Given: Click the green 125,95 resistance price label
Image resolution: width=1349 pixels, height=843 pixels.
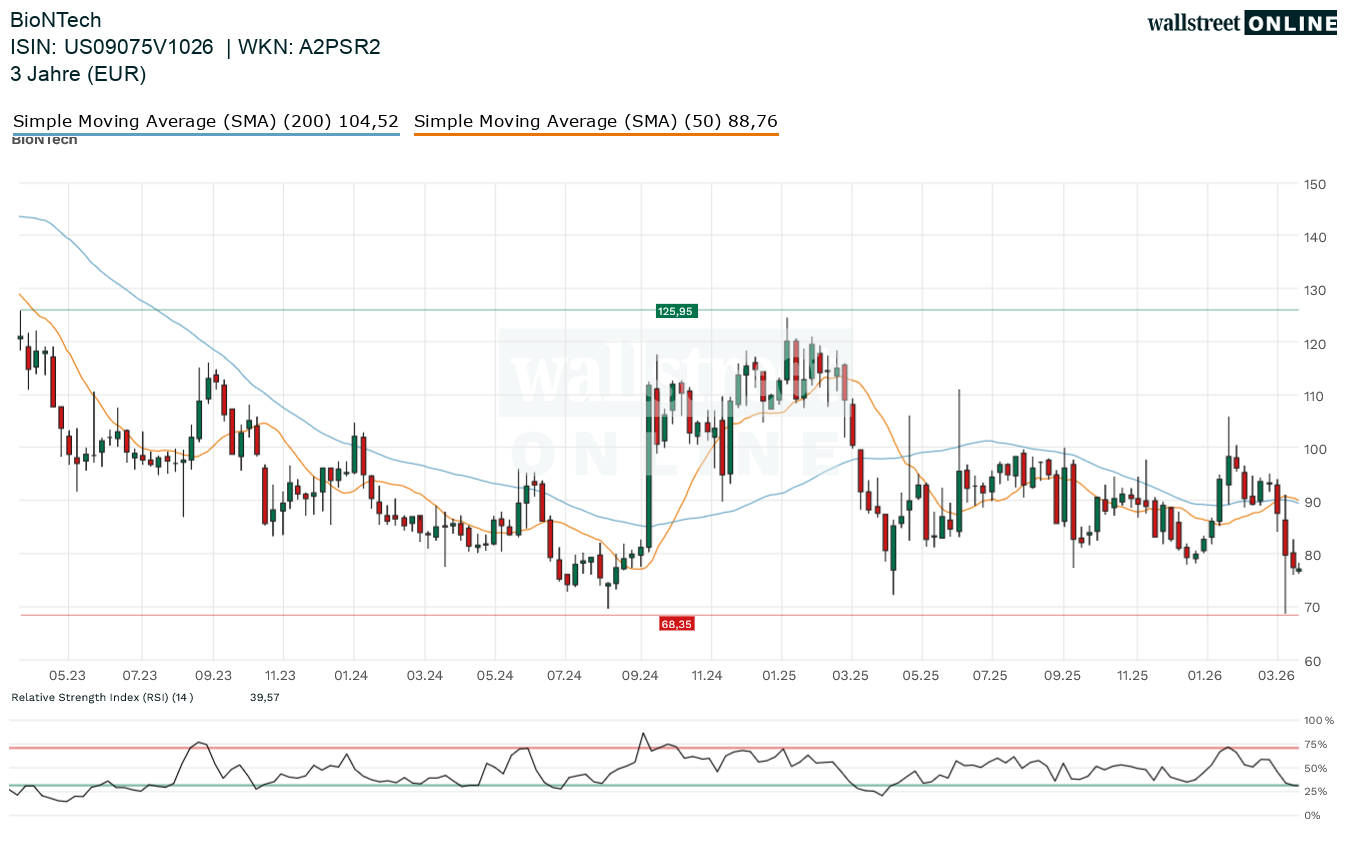Looking at the screenshot, I should [675, 311].
